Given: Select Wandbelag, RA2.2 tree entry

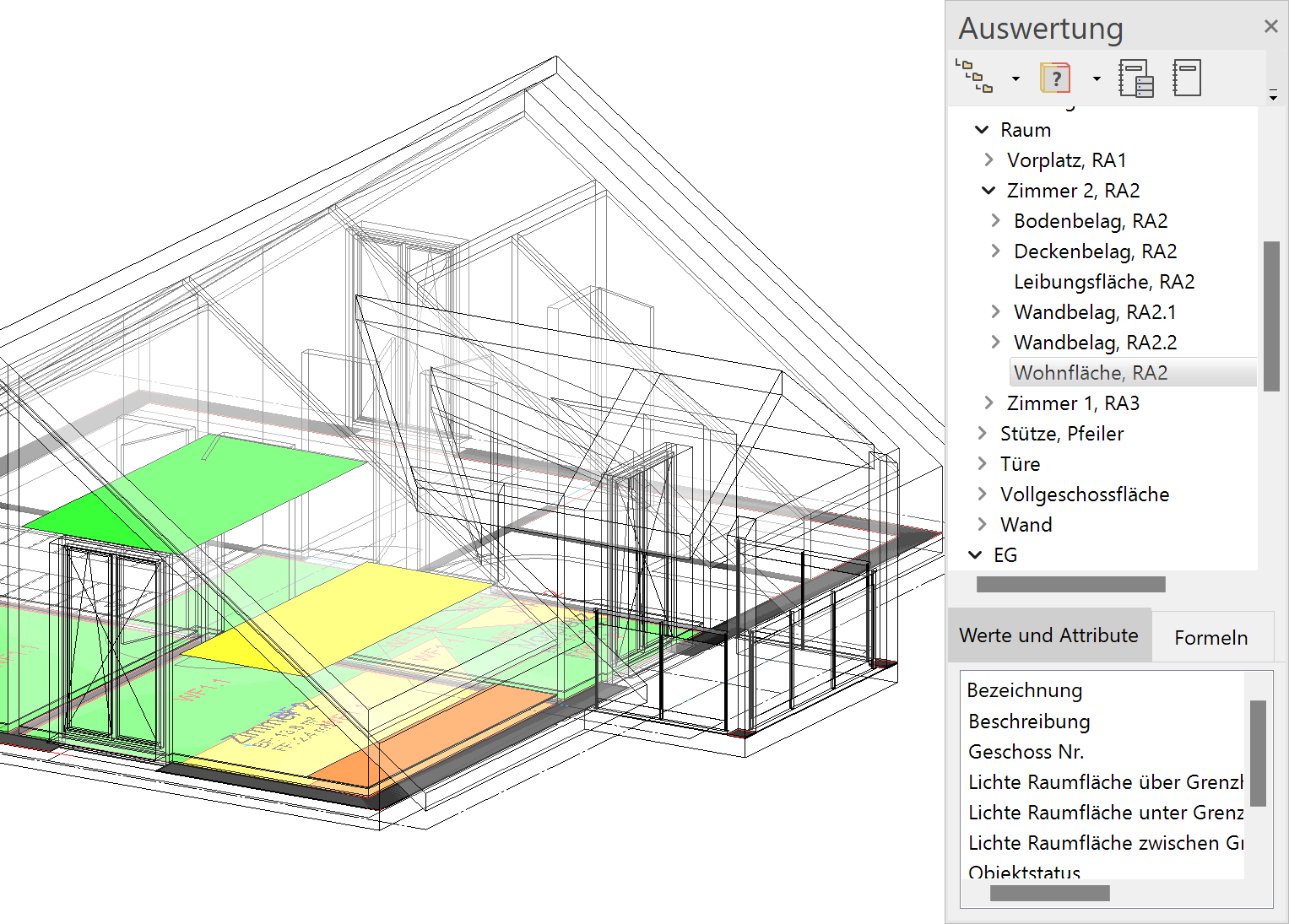Looking at the screenshot, I should pos(1095,343).
